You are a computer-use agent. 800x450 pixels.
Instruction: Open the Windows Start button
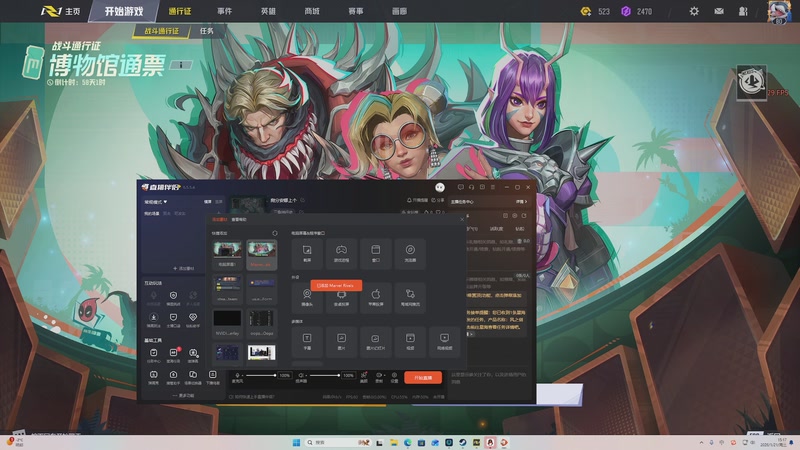click(x=296, y=442)
